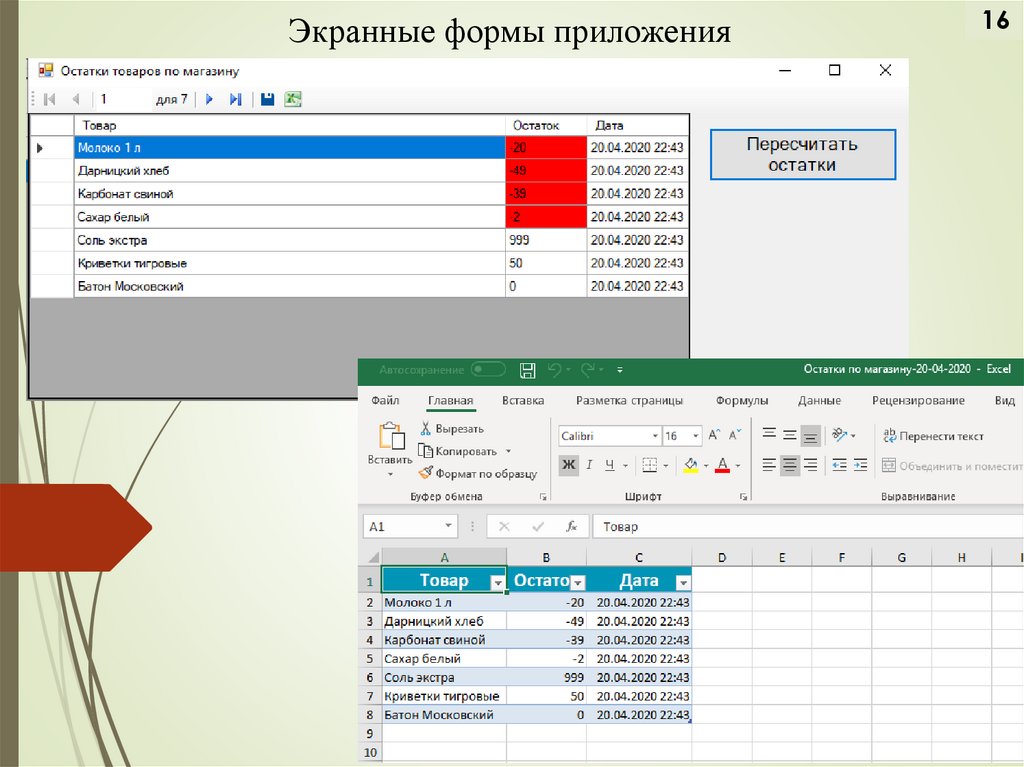Screen dimensions: 1024x767
Task: Toggle bold Ж formatting
Action: tap(568, 465)
